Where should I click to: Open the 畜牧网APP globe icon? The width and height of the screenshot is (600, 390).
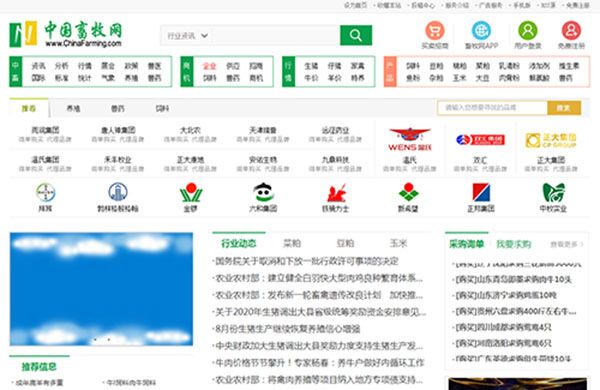pos(481,31)
